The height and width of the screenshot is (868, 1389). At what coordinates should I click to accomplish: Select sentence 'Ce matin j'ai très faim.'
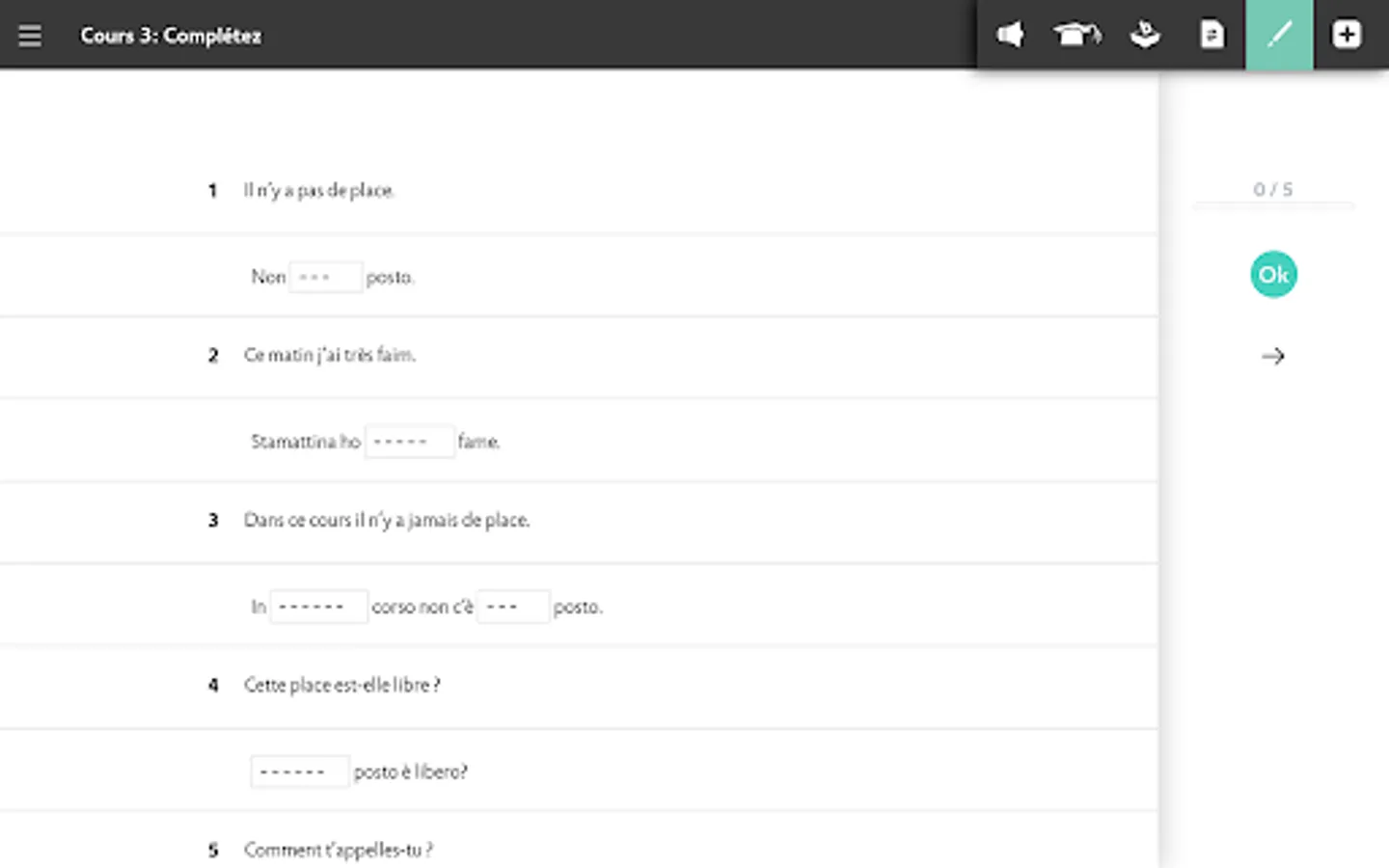tap(330, 355)
